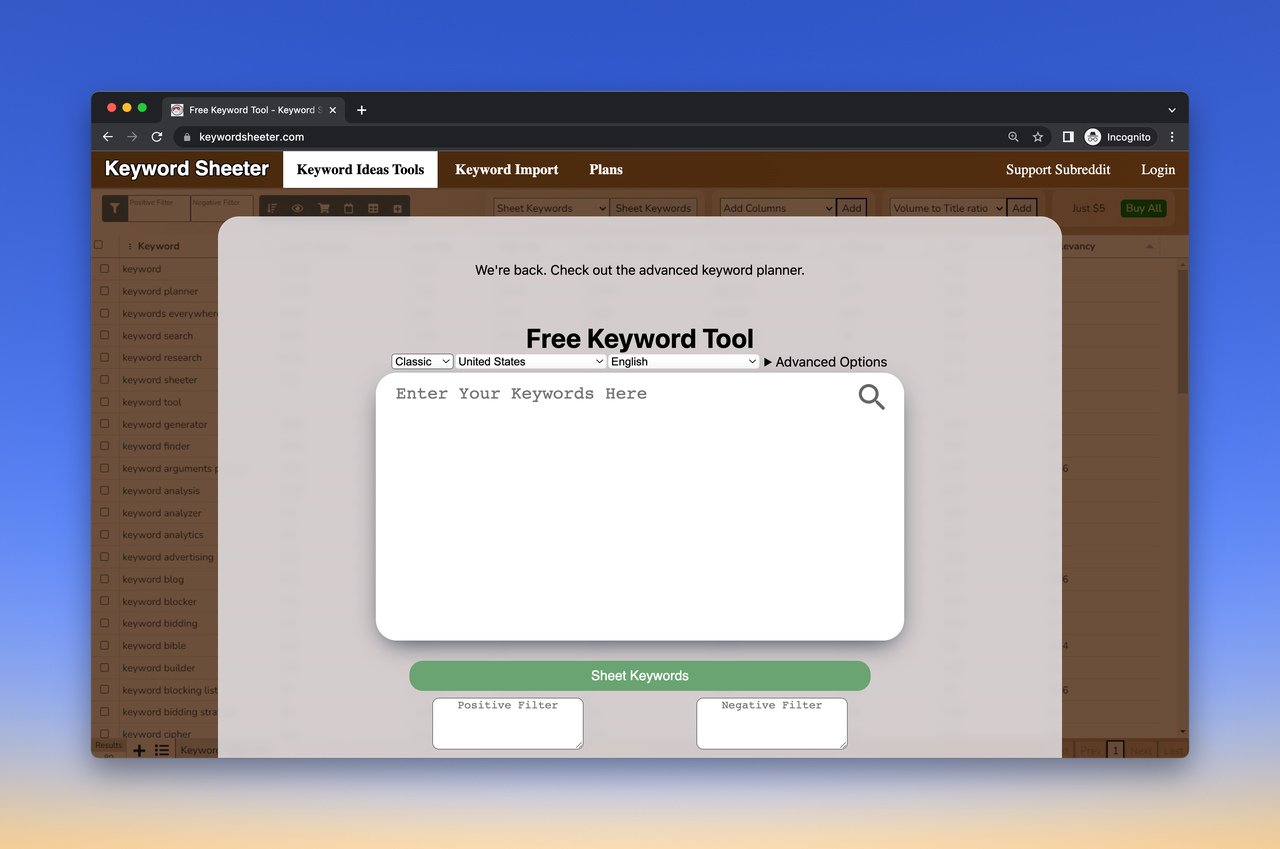The image size is (1280, 849).
Task: Click the sort order icon in dark toolbar
Action: click(272, 208)
